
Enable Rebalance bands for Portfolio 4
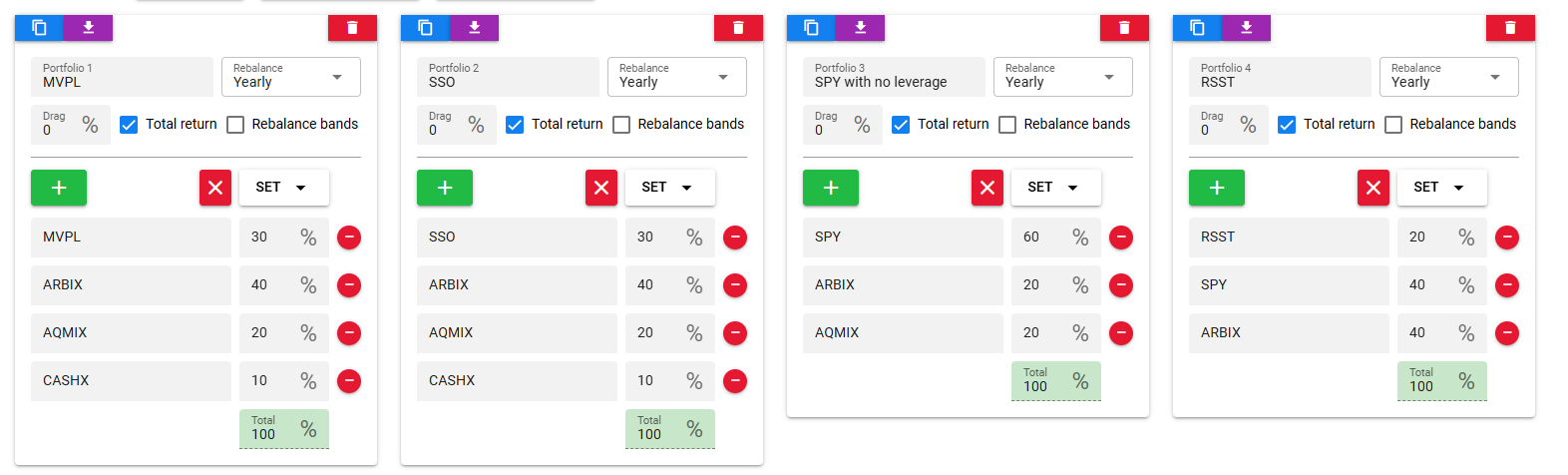pos(1393,125)
